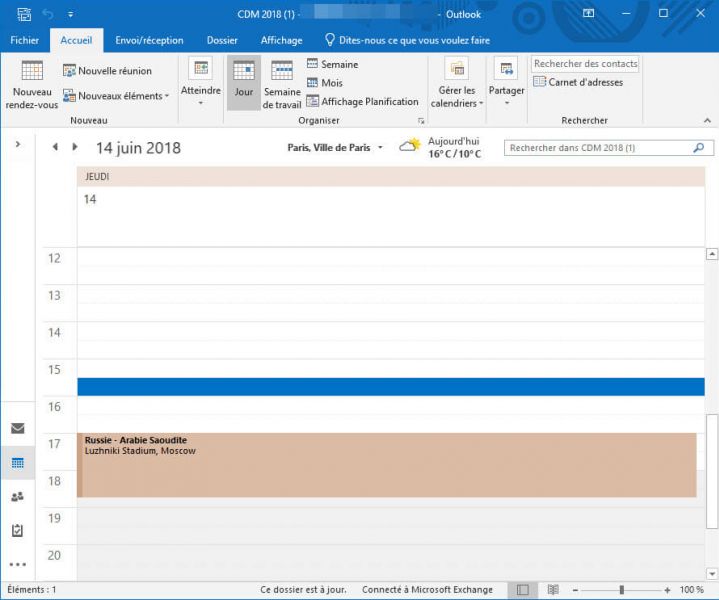Click the send/receive quick access icon

(x=24, y=14)
